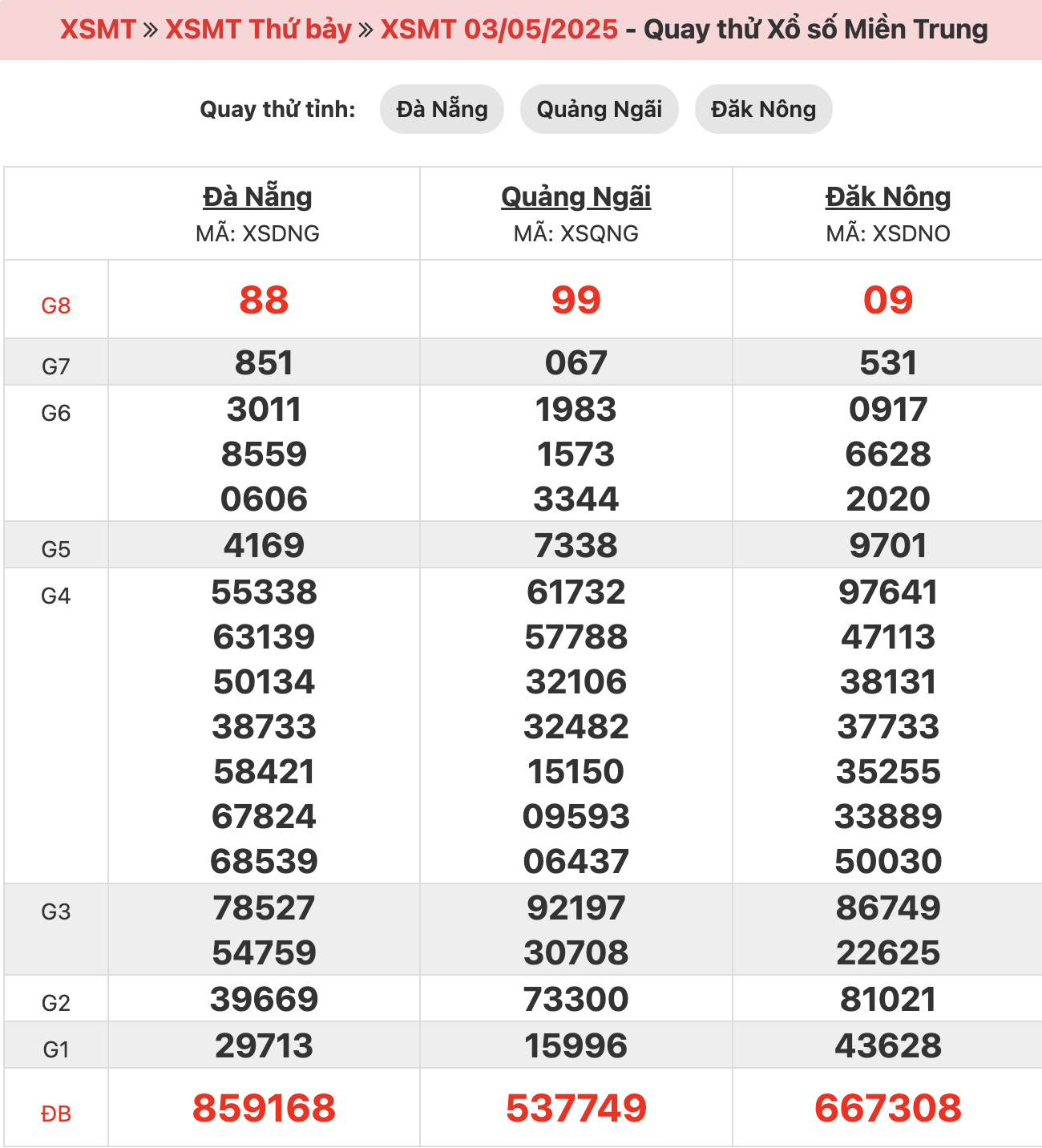Click G6 number 1983
Screen dimensions: 1042x1148
coord(576,409)
